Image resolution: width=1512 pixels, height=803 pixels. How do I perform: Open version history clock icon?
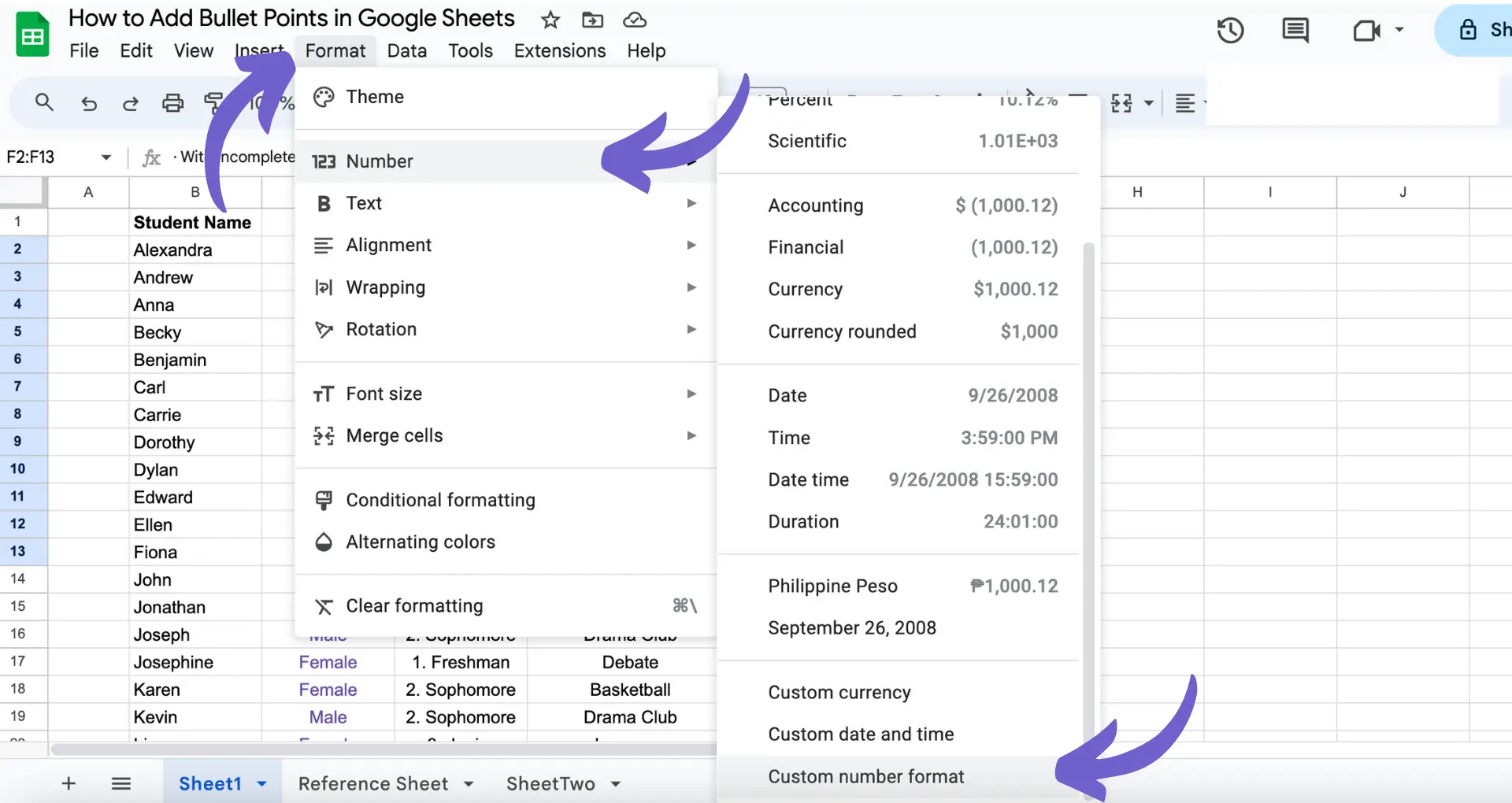[1230, 31]
